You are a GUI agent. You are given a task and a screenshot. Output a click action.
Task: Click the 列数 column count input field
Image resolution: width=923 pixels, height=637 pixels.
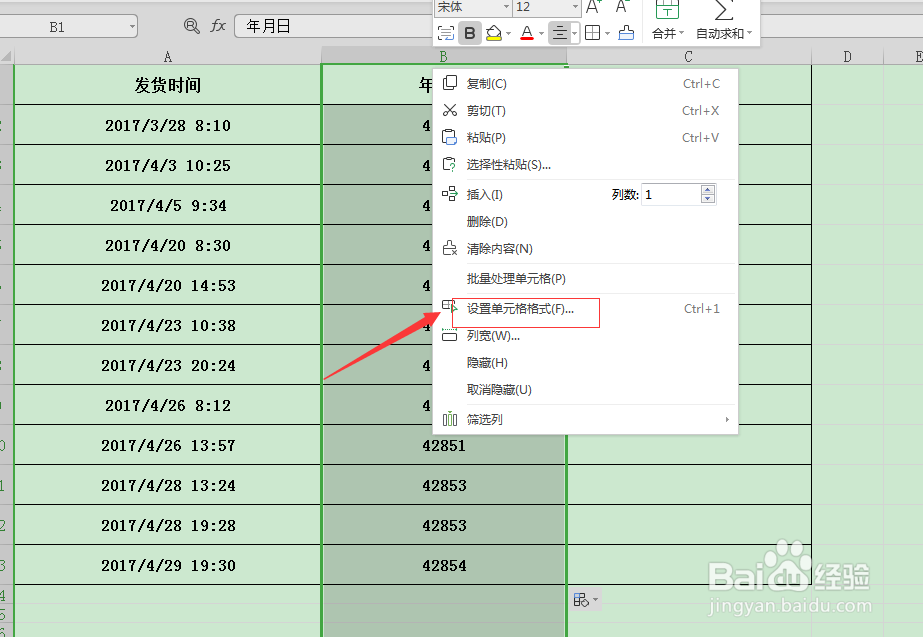pyautogui.click(x=671, y=195)
